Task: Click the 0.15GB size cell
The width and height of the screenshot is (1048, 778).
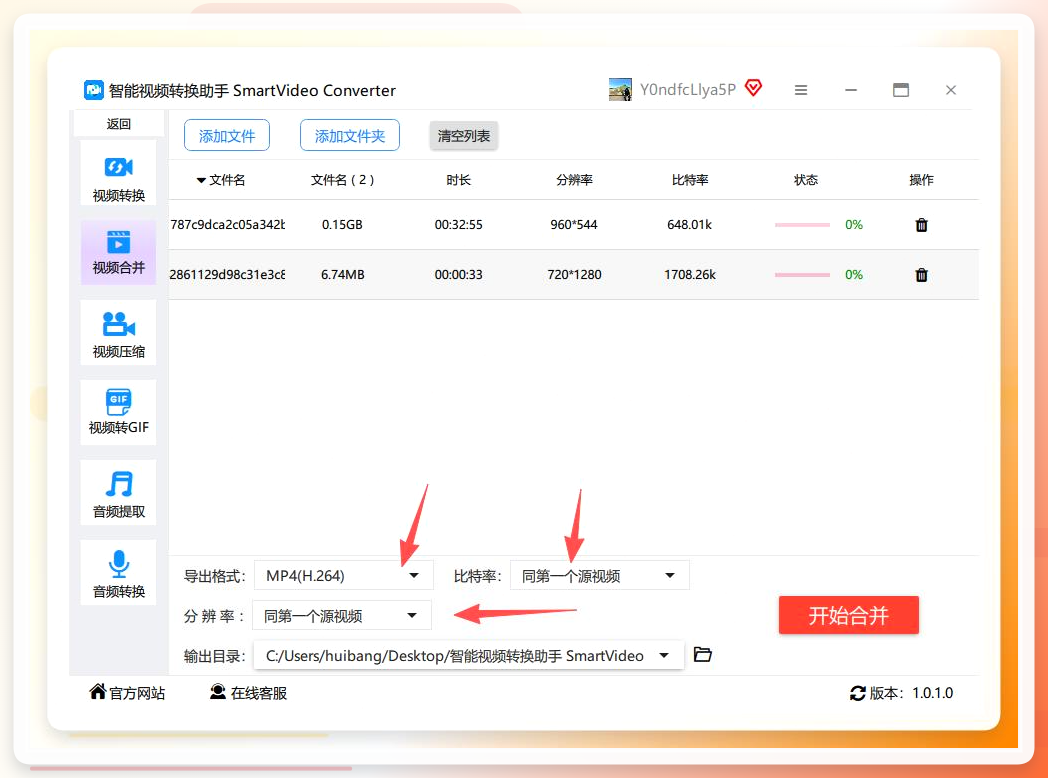Action: pos(342,225)
